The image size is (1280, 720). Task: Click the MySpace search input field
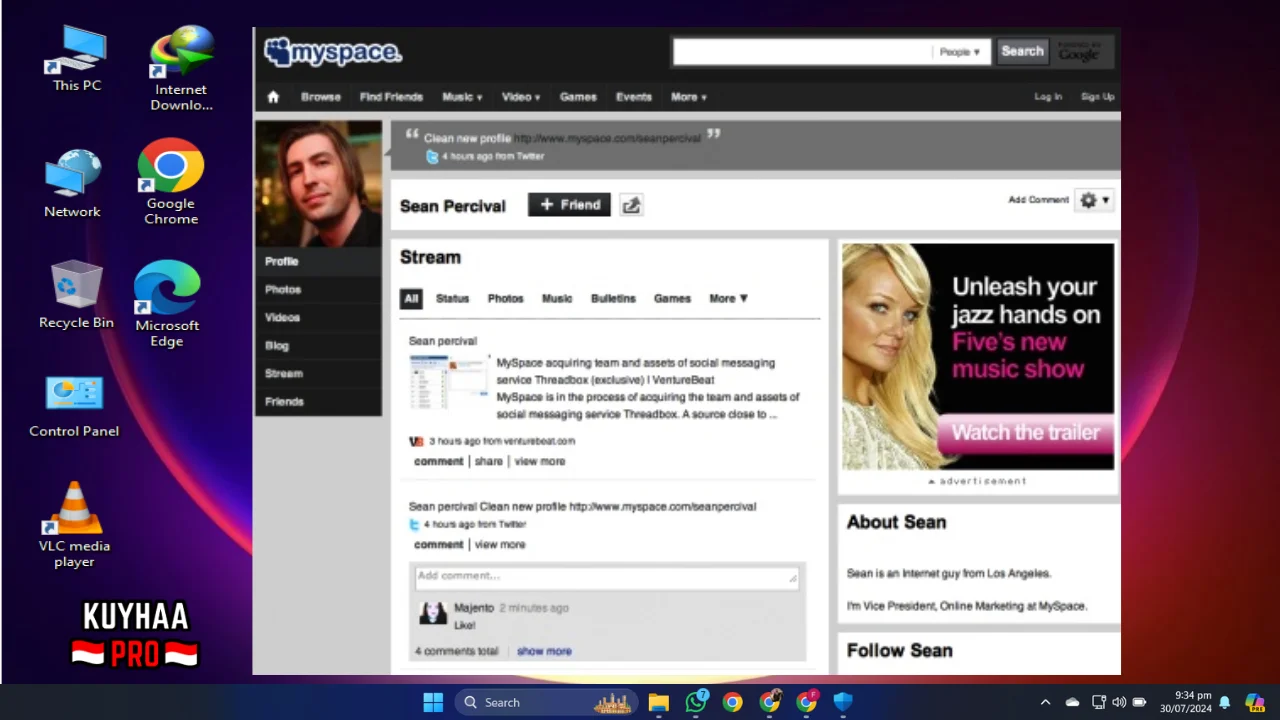coord(803,52)
